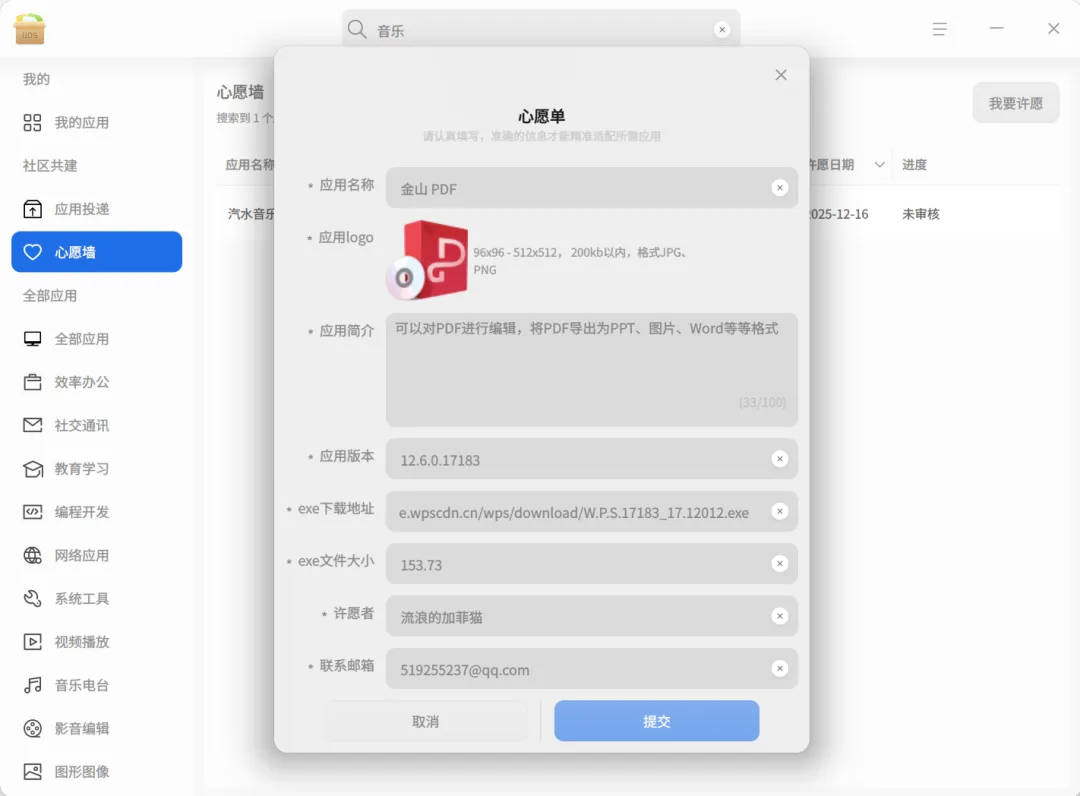Clear the 音乐 search keyword
Image resolution: width=1080 pixels, height=796 pixels.
coord(722,29)
